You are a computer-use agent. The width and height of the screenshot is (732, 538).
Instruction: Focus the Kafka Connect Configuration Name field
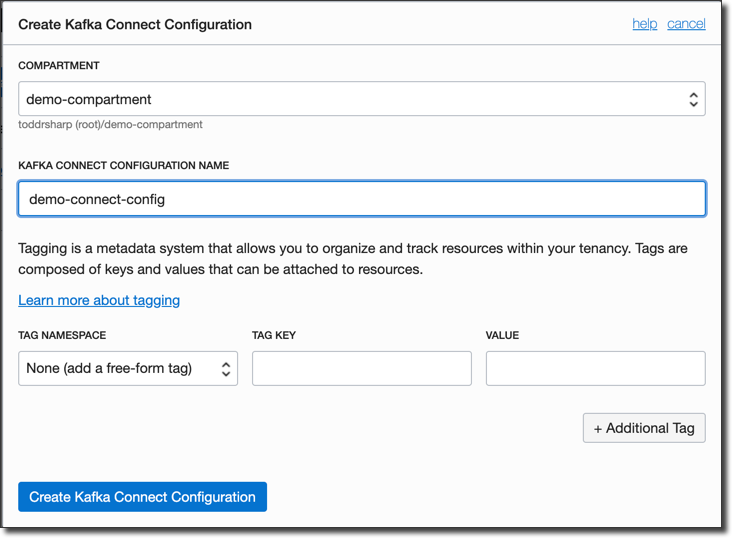[x=361, y=199]
